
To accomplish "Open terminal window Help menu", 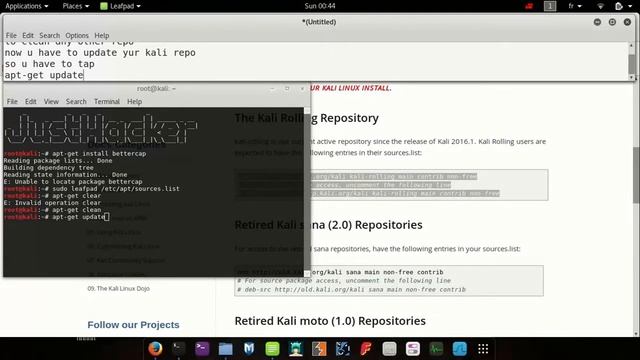I will (134, 102).
